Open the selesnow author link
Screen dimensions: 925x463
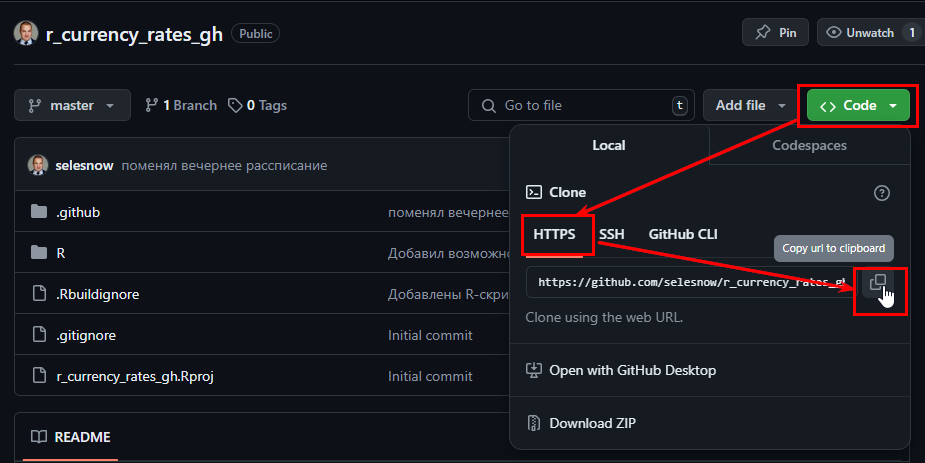click(84, 165)
